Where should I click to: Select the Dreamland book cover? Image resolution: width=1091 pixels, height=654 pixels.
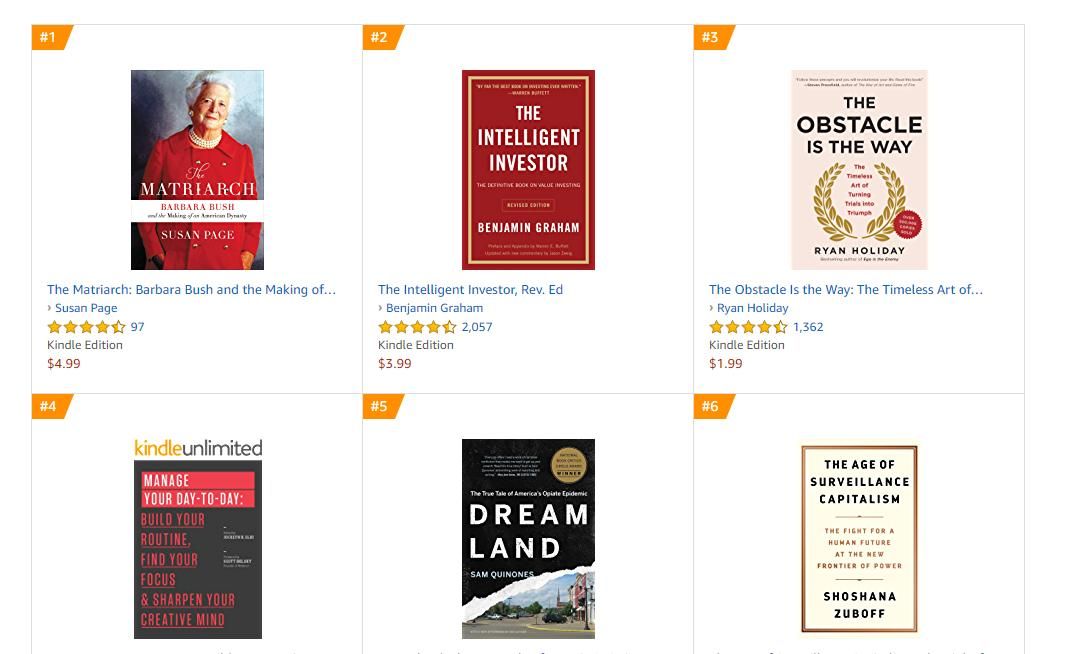tap(528, 538)
